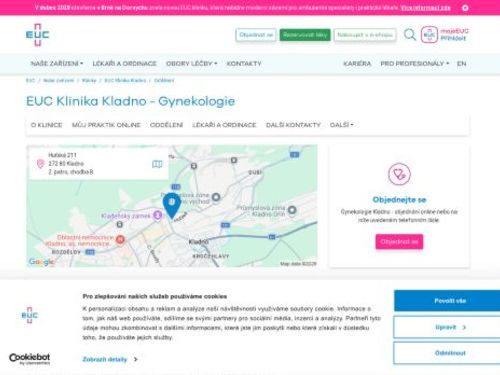500x375 pixels.
Task: Click the 'EUC' breadcrumb link
Action: tap(30, 80)
